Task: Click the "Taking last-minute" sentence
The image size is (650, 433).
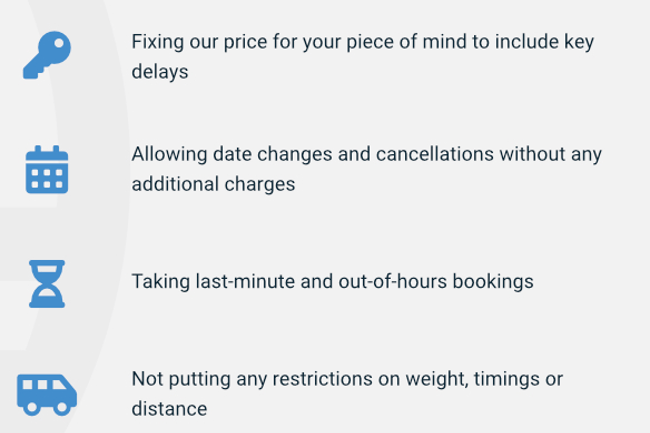Action: point(332,281)
